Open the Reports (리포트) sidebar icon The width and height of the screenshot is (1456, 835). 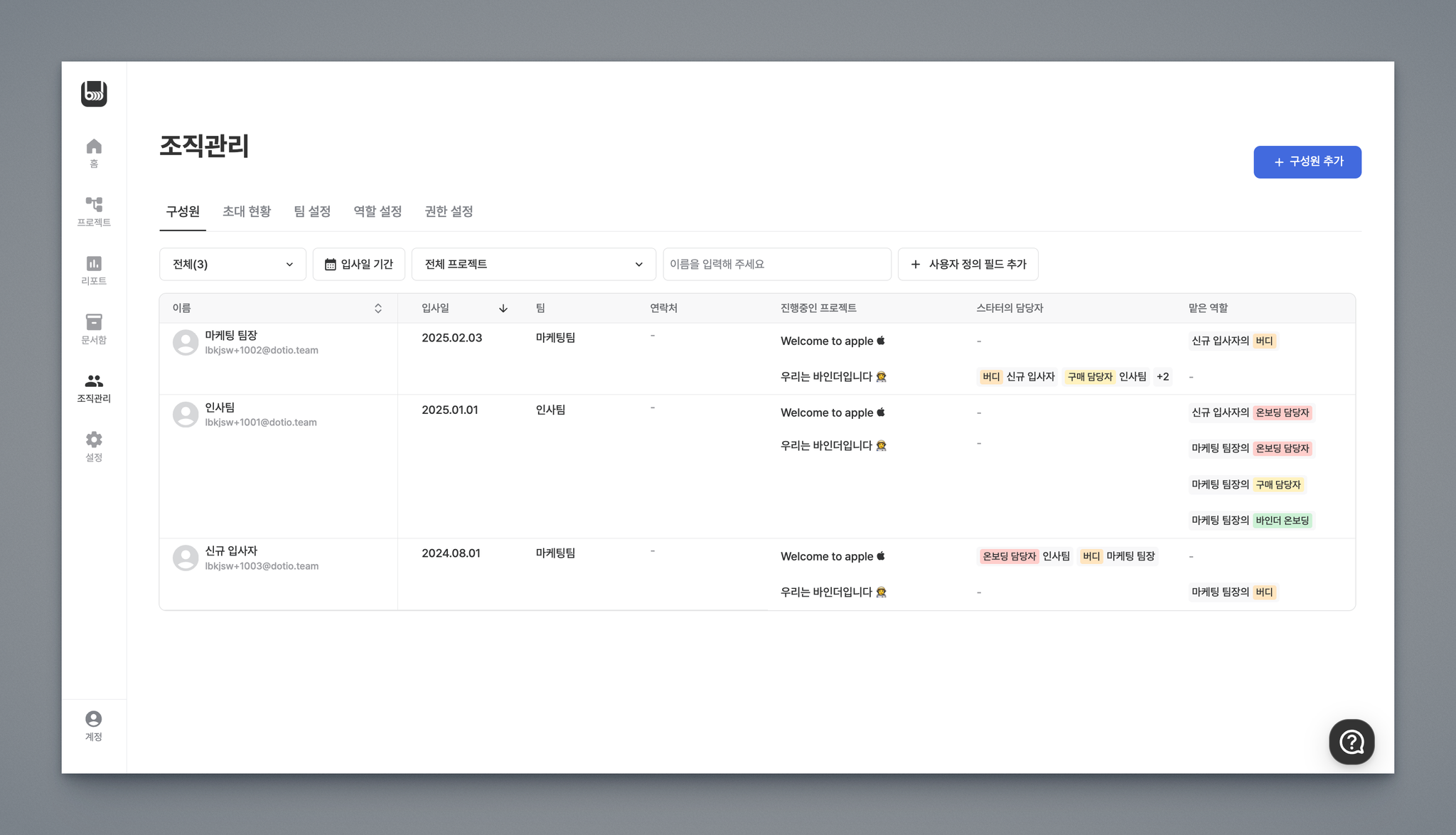tap(94, 264)
